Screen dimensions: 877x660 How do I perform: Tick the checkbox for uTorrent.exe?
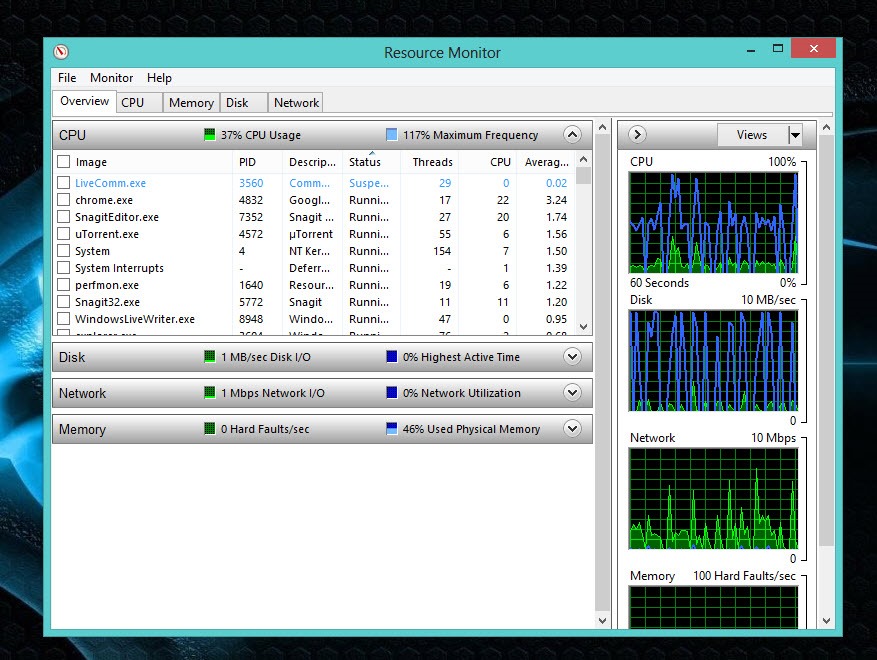pyautogui.click(x=64, y=234)
